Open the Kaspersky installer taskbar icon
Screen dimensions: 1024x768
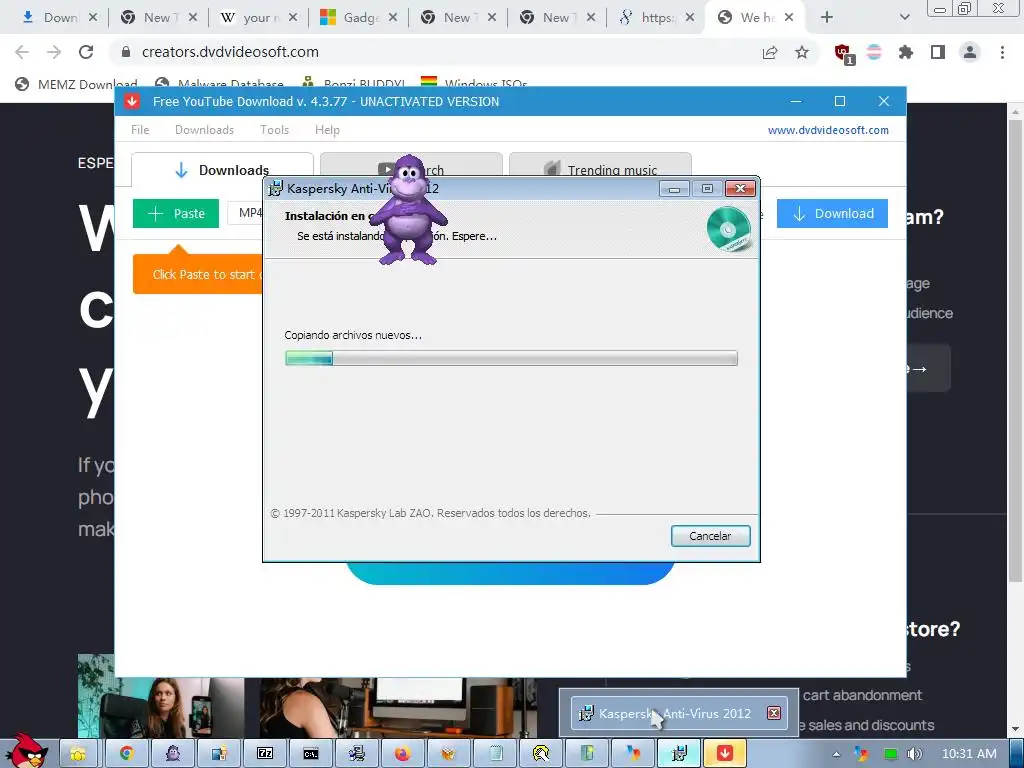pyautogui.click(x=679, y=754)
